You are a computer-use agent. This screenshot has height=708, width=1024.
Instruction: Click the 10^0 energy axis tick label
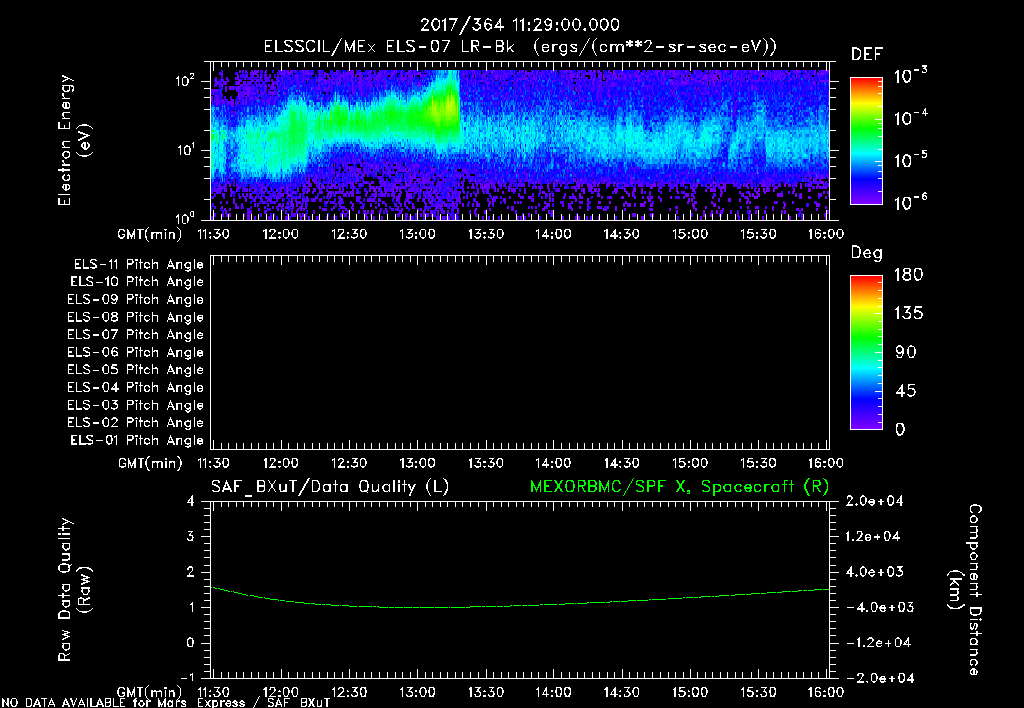coord(185,217)
